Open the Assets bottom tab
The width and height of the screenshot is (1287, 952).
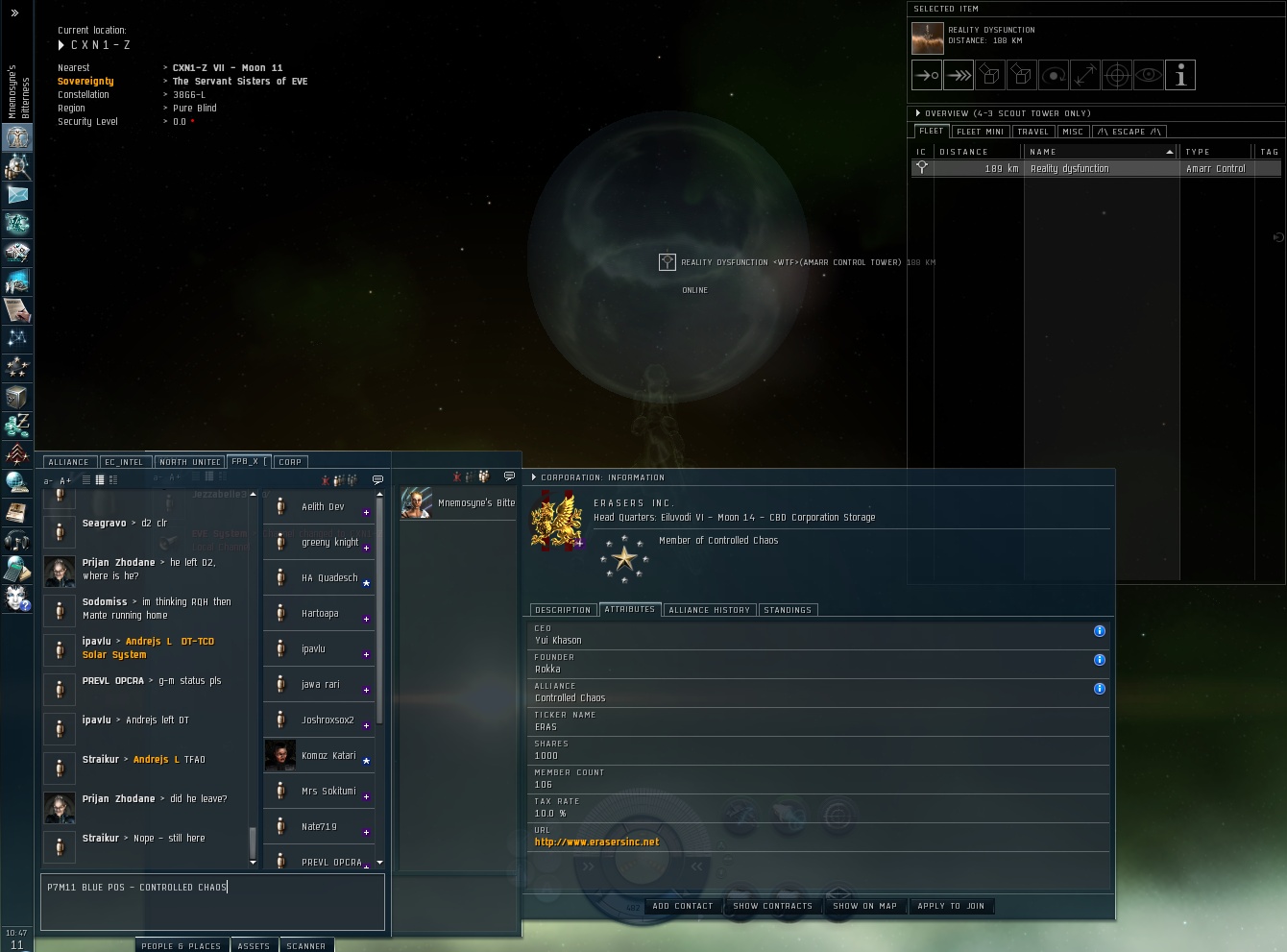click(x=254, y=945)
